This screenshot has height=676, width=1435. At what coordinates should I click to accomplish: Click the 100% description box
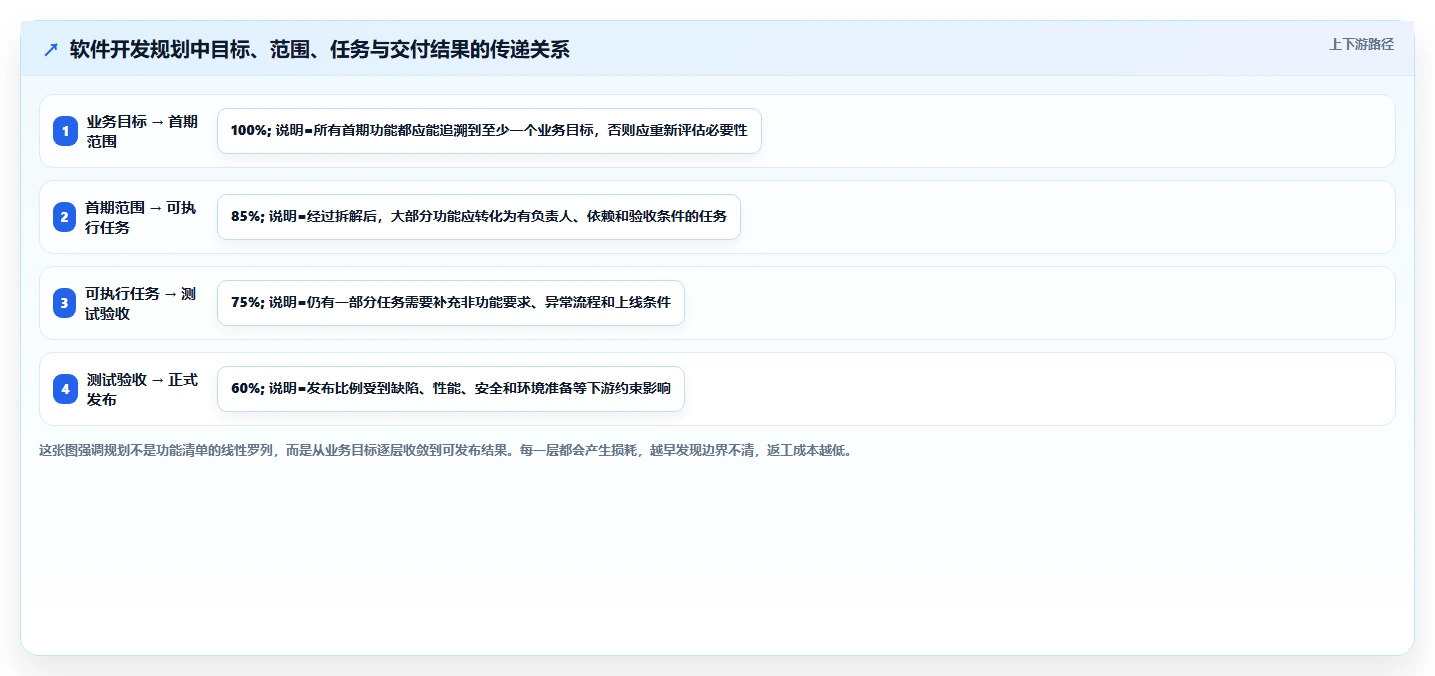click(489, 131)
